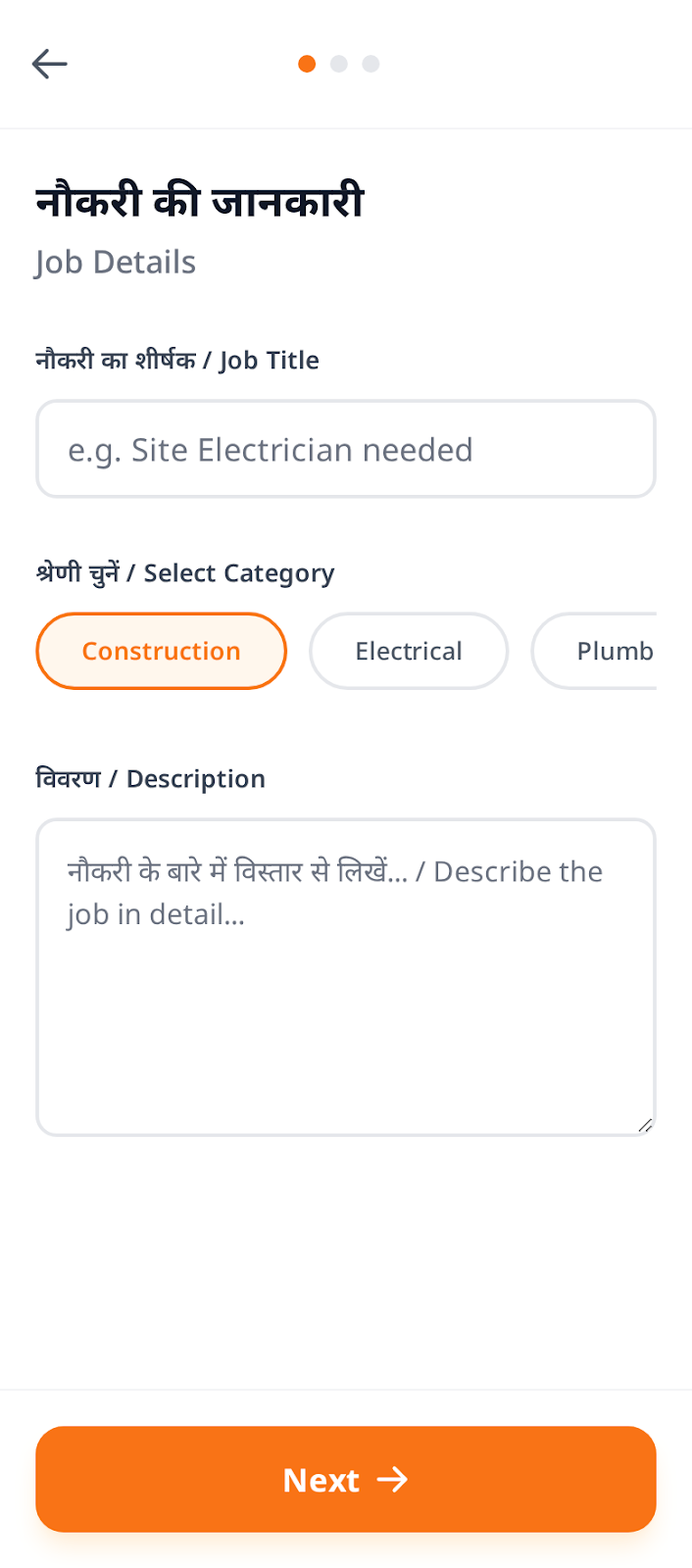Select the Electrical category chip

point(408,651)
